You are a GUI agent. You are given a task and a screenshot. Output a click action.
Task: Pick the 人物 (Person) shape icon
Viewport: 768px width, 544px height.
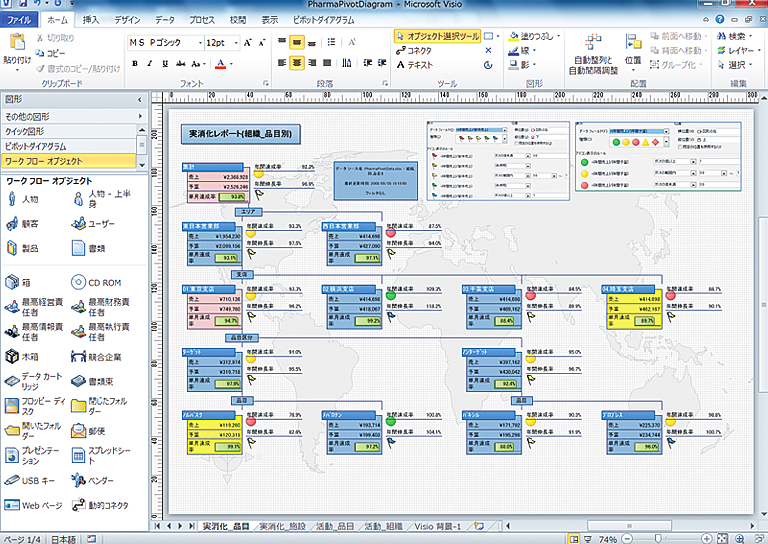coord(12,200)
